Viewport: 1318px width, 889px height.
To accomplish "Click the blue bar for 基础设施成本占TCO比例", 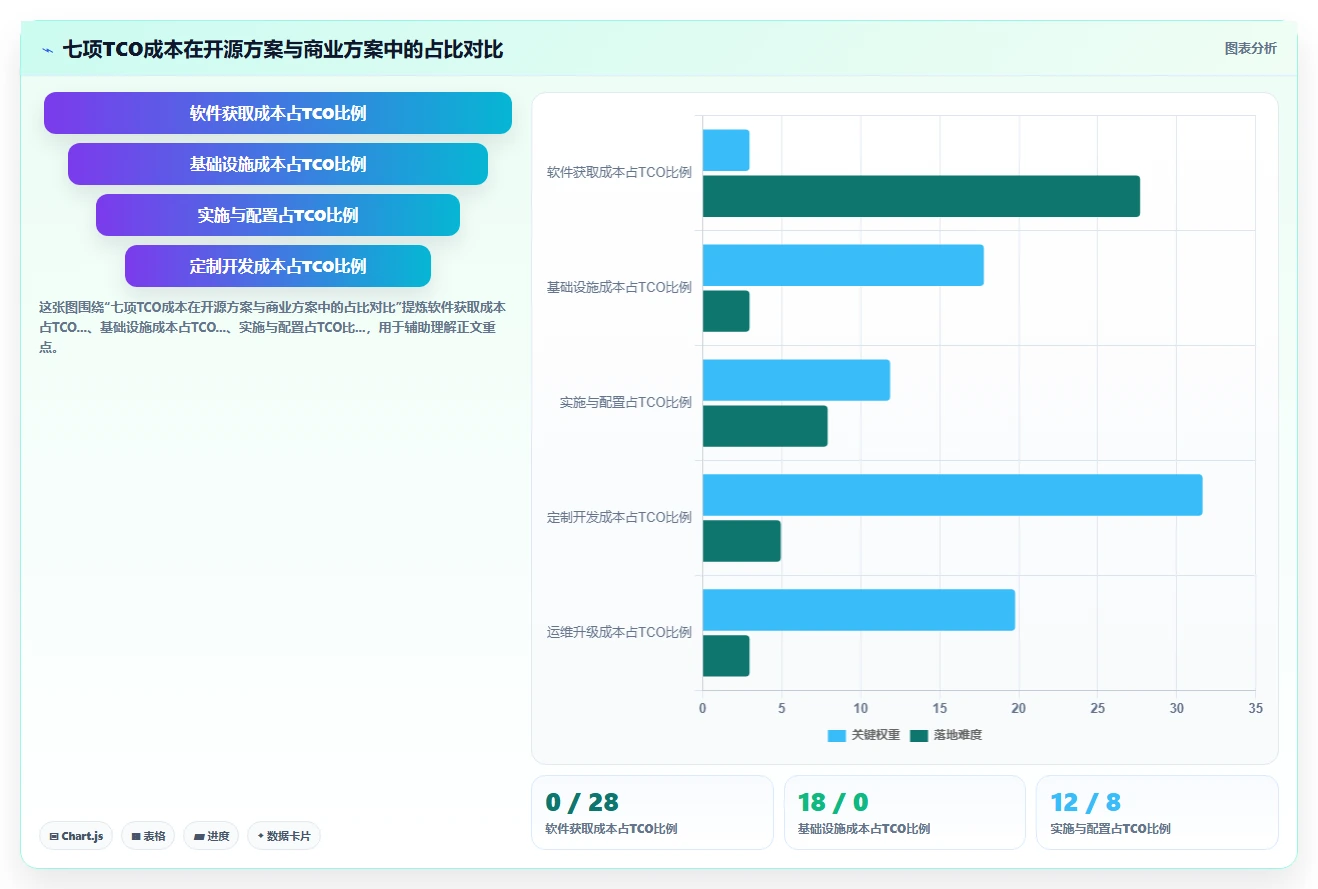I will [843, 265].
